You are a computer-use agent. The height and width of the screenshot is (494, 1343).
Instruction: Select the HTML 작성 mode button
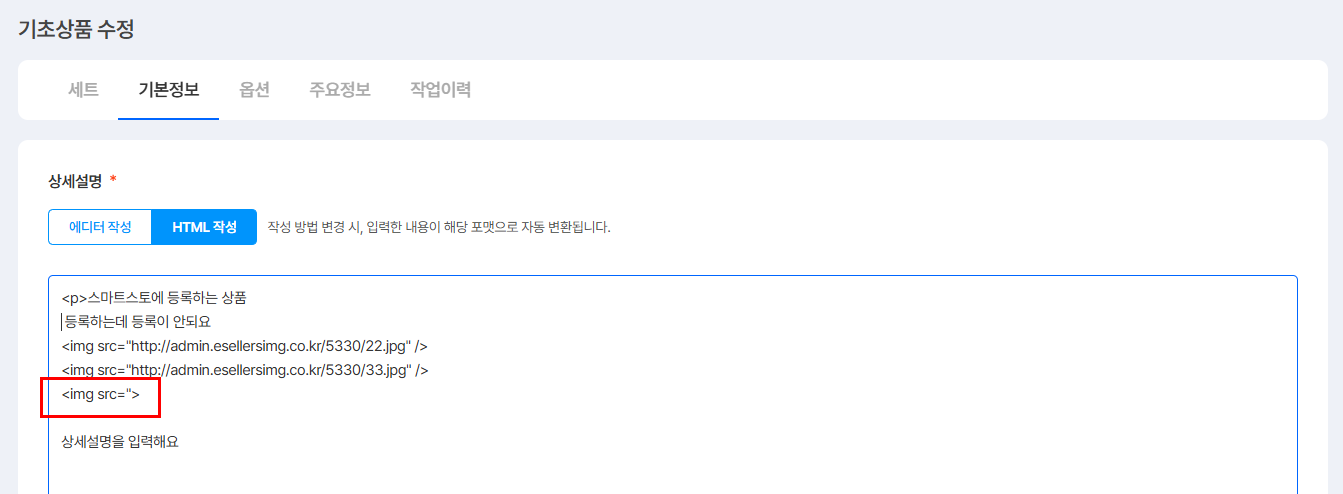(204, 227)
